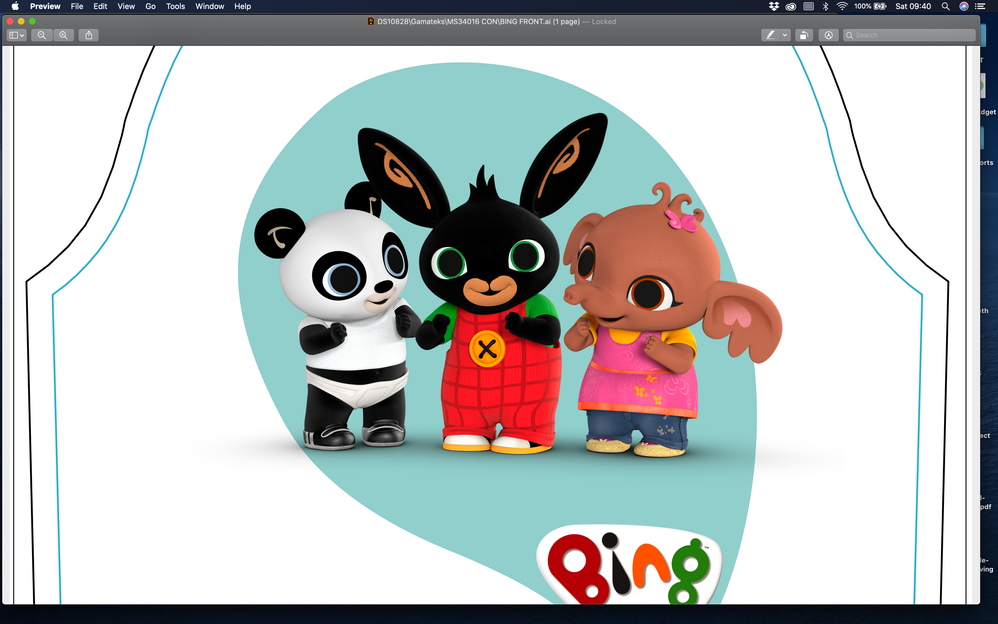The height and width of the screenshot is (624, 998).
Task: Open the Go menu
Action: tap(151, 6)
